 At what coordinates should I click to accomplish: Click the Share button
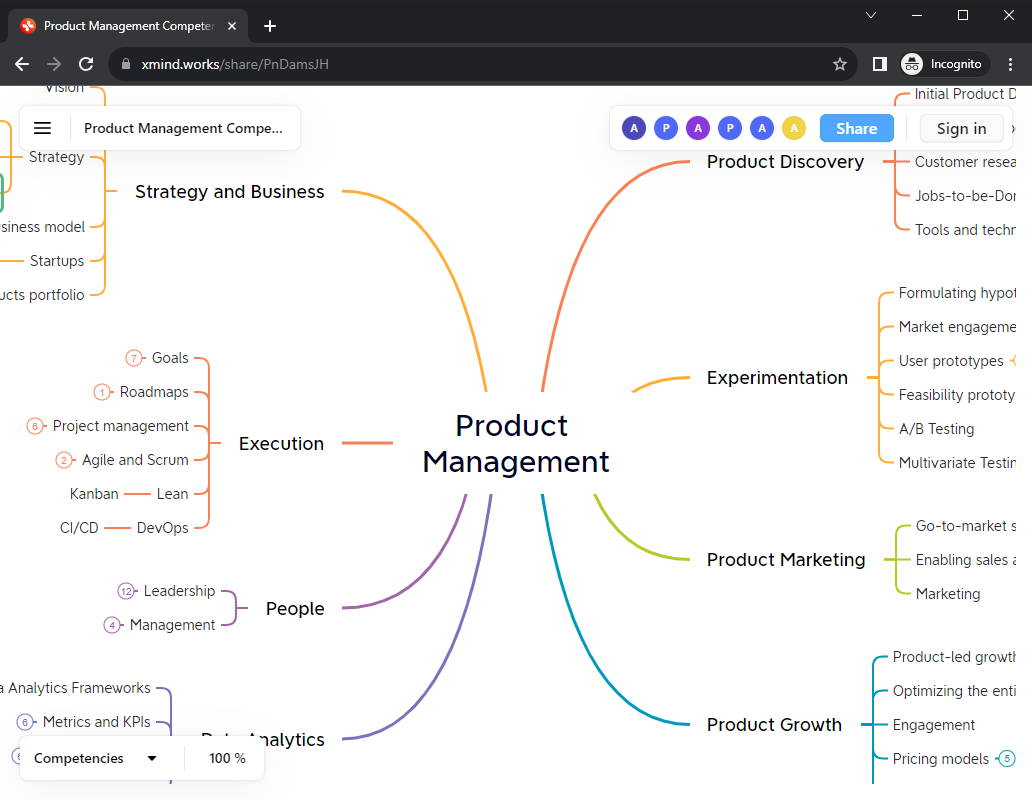coord(856,128)
